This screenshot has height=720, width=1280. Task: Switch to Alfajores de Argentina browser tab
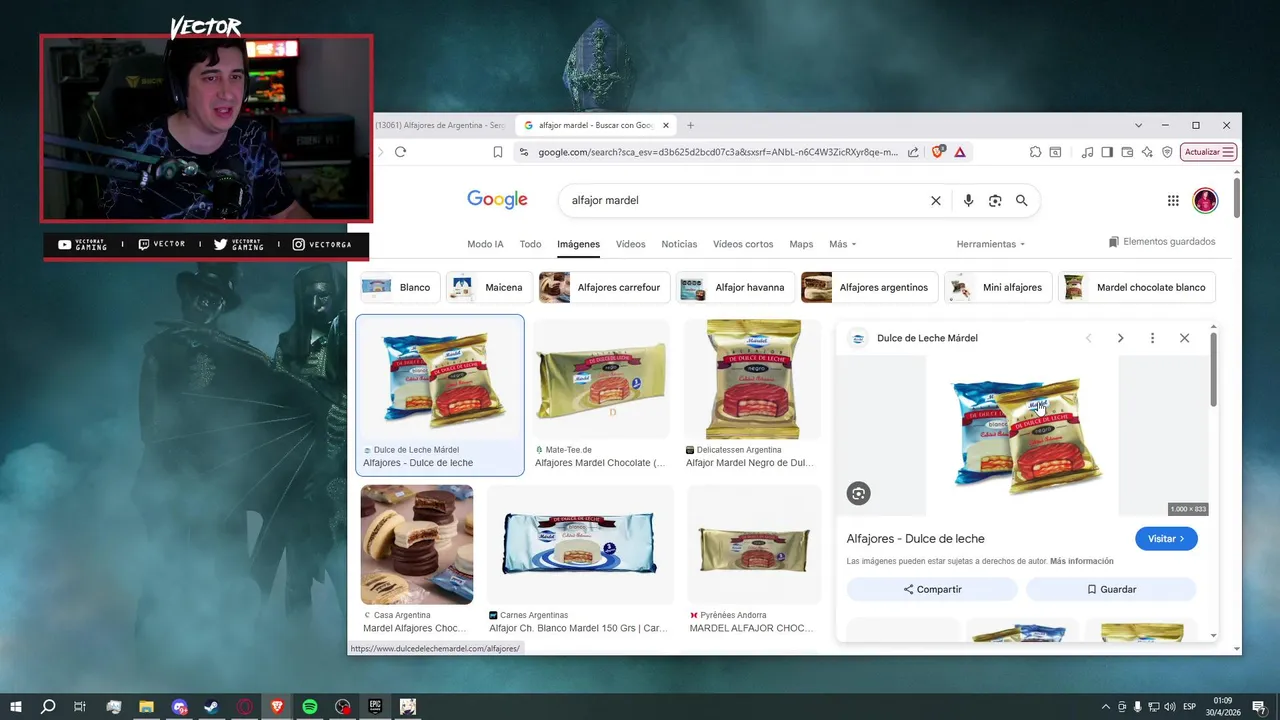(440, 125)
